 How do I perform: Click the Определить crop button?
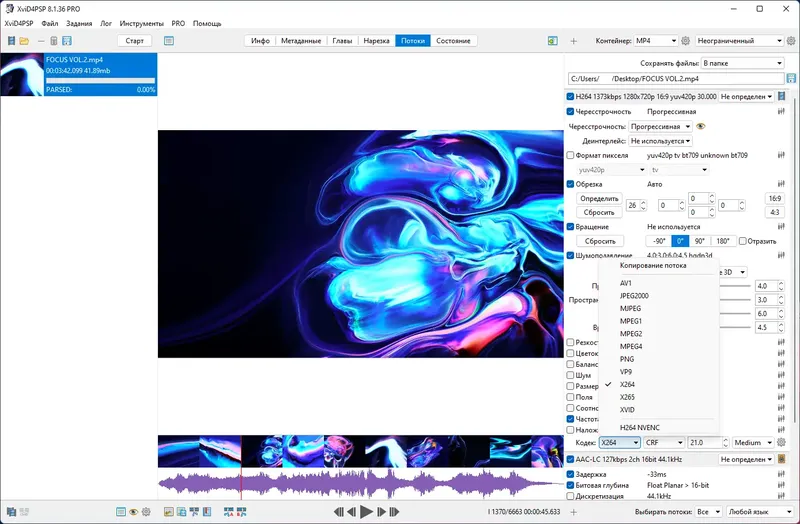coord(599,198)
